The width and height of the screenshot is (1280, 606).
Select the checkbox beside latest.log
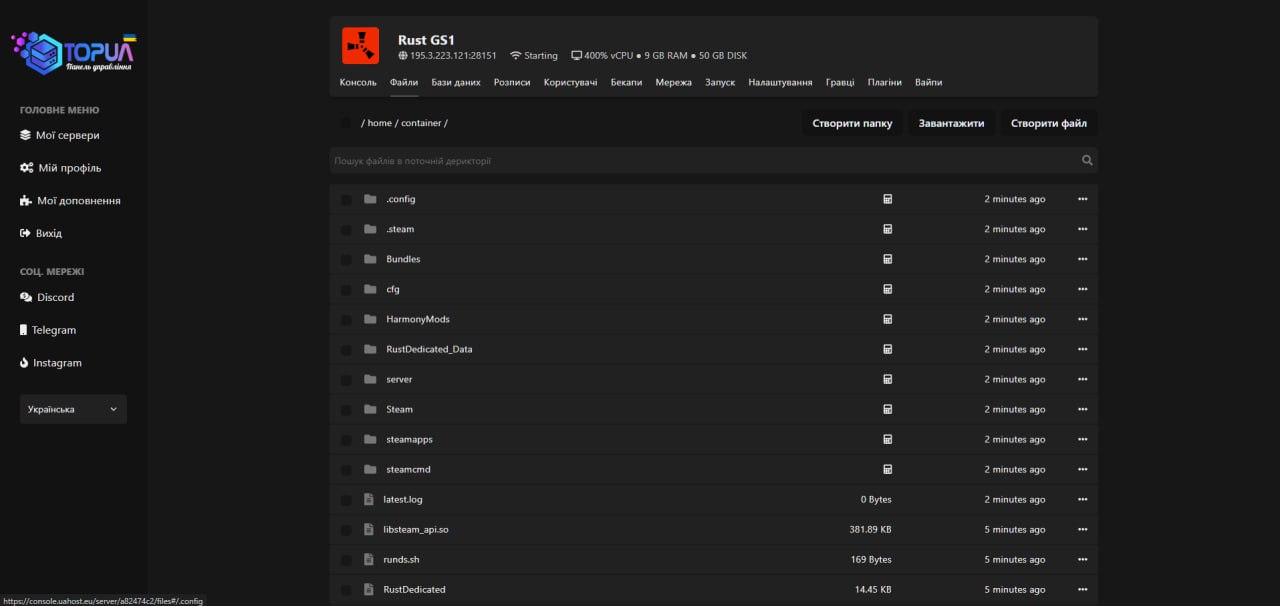[346, 500]
